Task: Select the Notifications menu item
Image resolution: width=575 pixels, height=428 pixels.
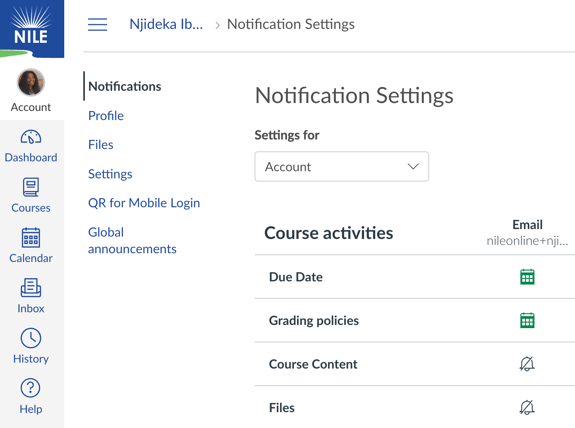Action: tap(125, 86)
